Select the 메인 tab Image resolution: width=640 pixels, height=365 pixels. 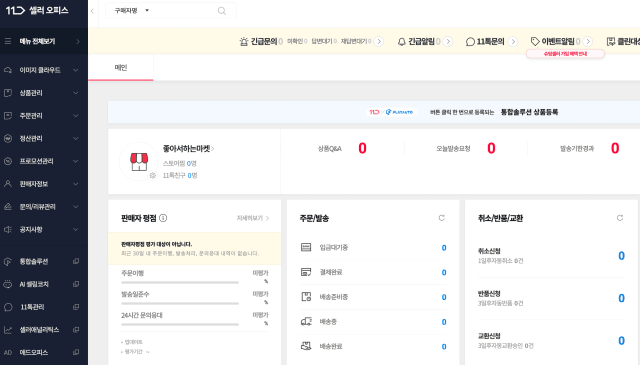121,68
